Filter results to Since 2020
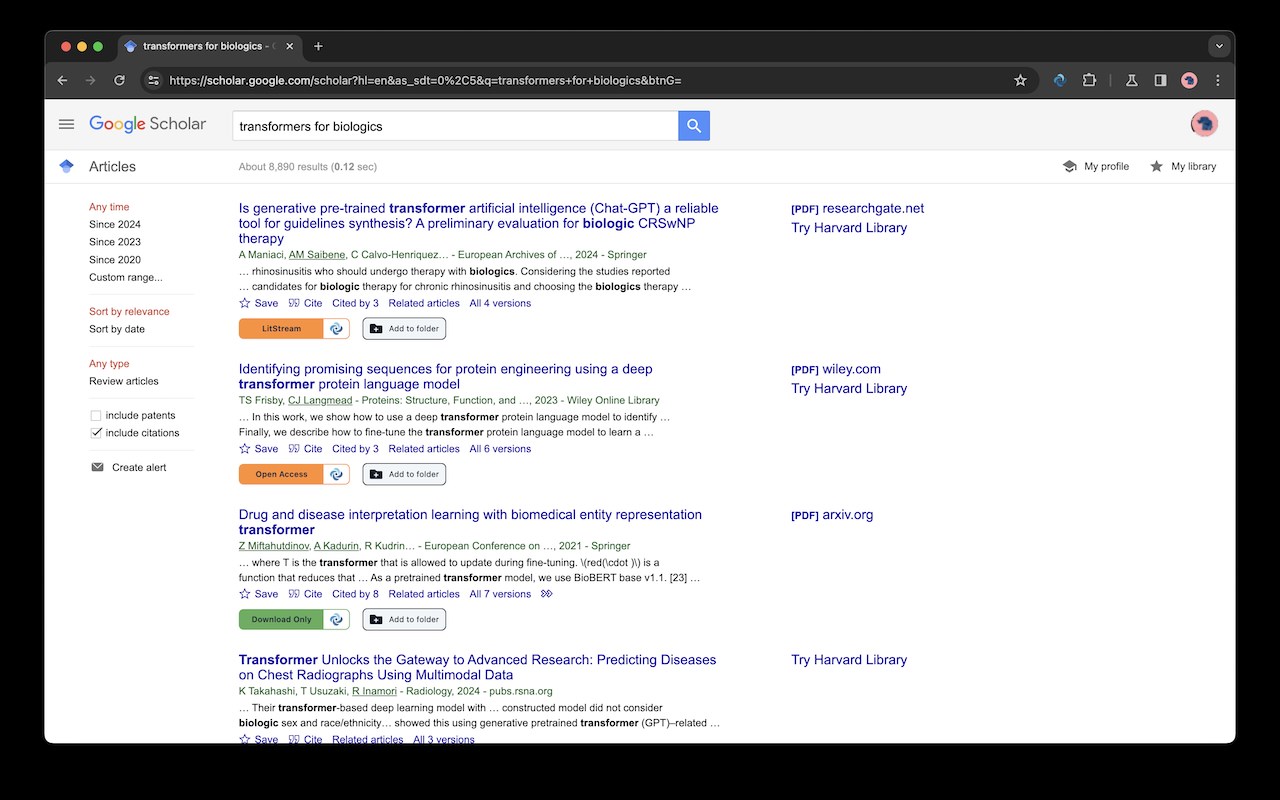This screenshot has width=1280, height=800. [x=115, y=260]
